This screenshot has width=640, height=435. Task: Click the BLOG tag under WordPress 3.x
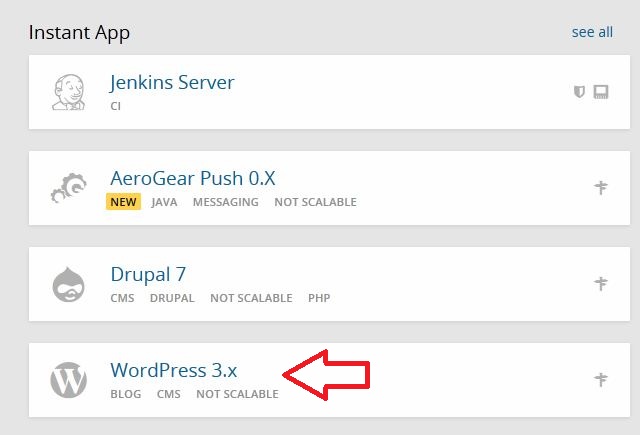126,394
